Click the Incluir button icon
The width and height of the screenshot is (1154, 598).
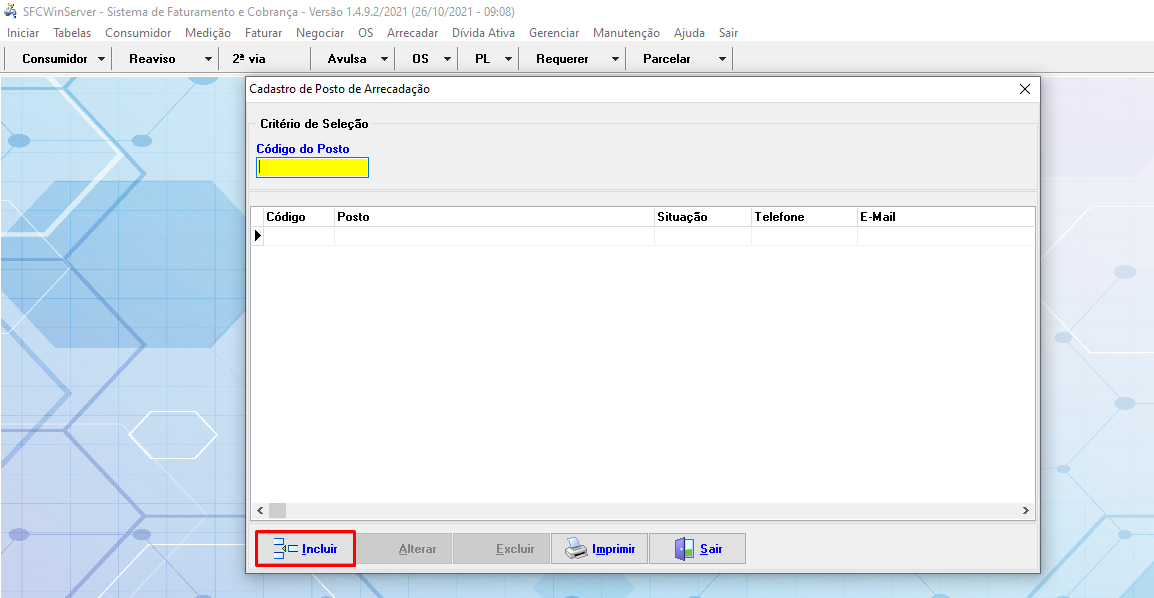click(x=285, y=548)
